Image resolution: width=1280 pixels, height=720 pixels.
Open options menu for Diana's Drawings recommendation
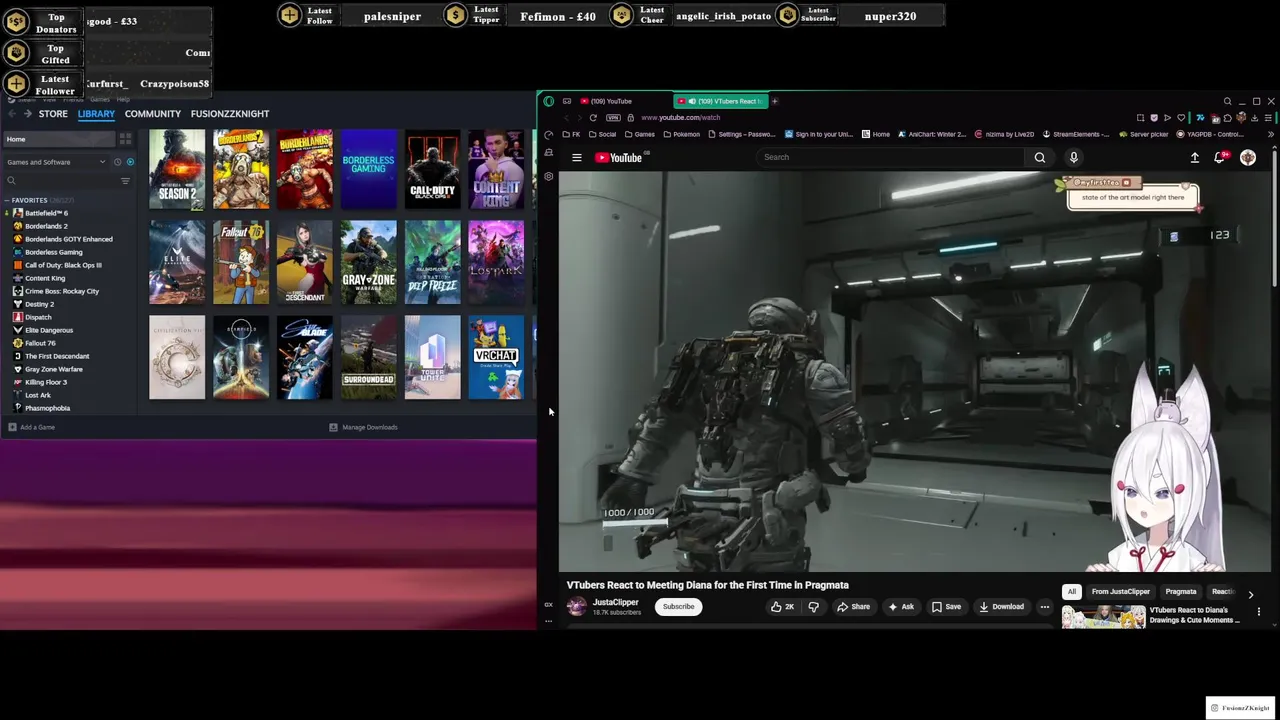click(1259, 612)
